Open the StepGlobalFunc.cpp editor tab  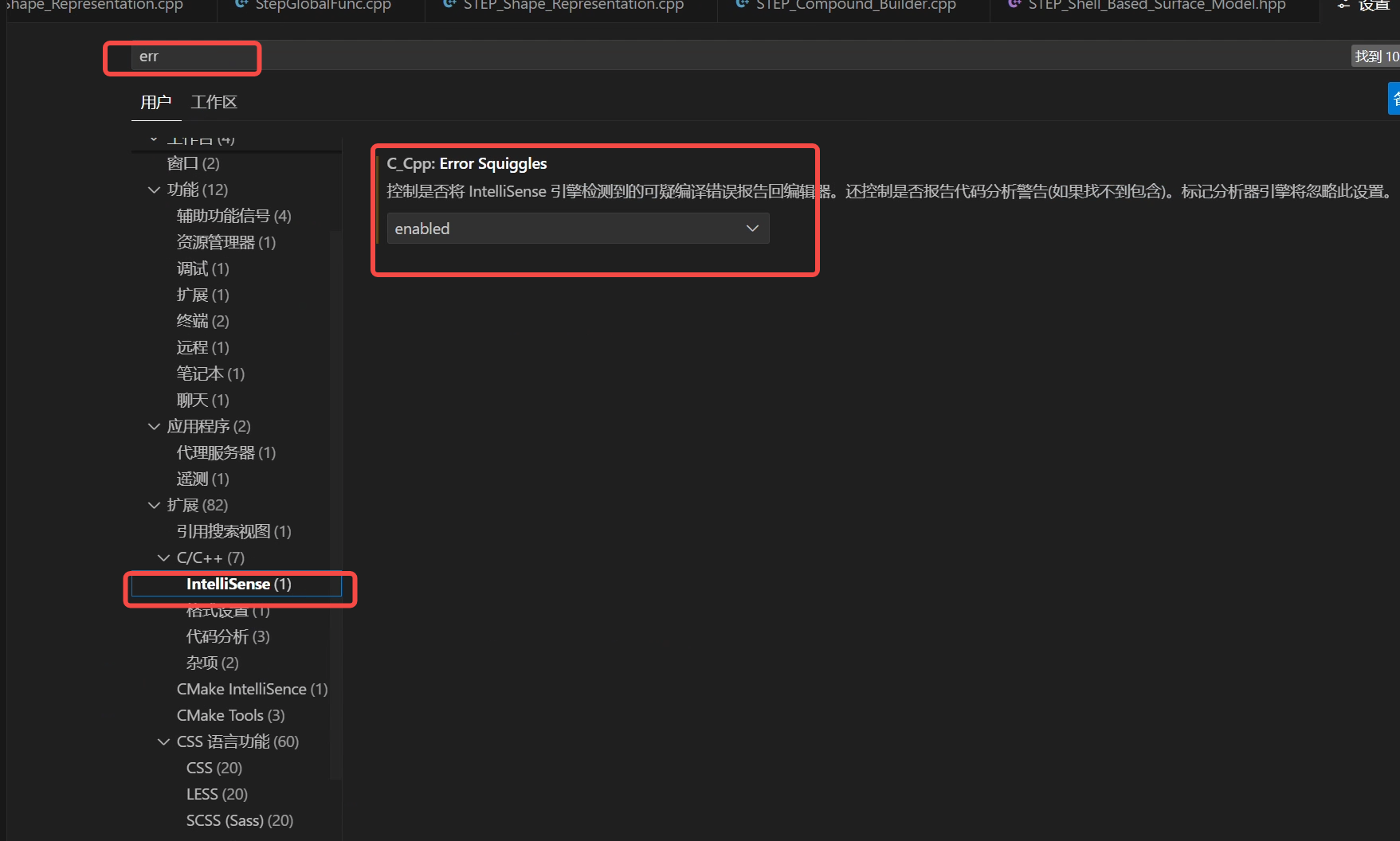tap(321, 6)
